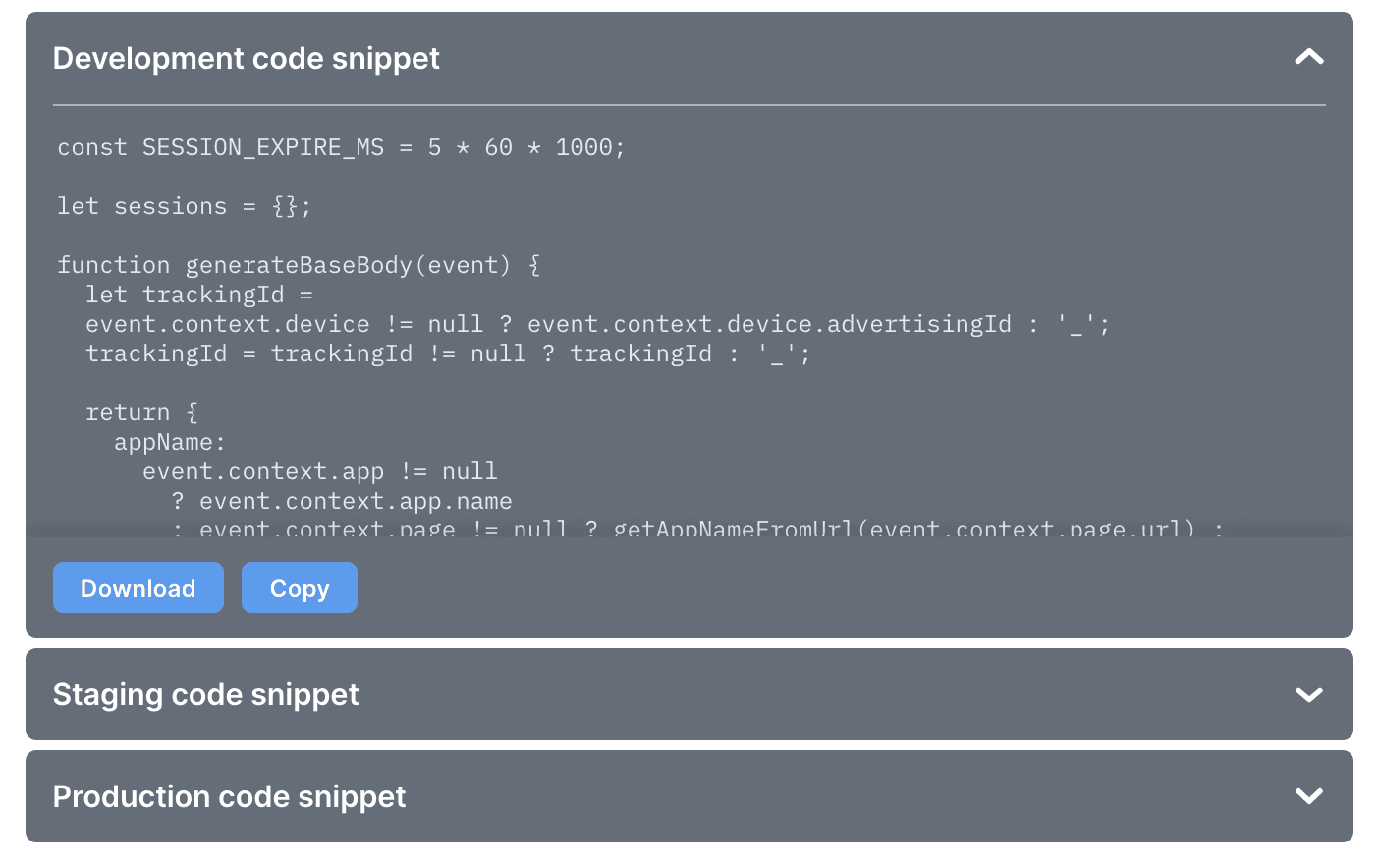Click the let sessions declaration line
The image size is (1379, 868).
(184, 206)
